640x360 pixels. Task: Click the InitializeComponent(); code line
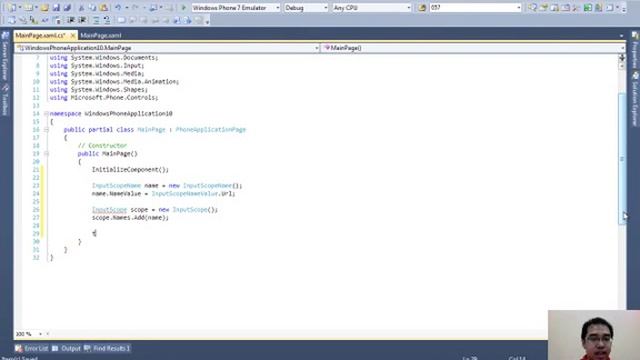point(130,169)
